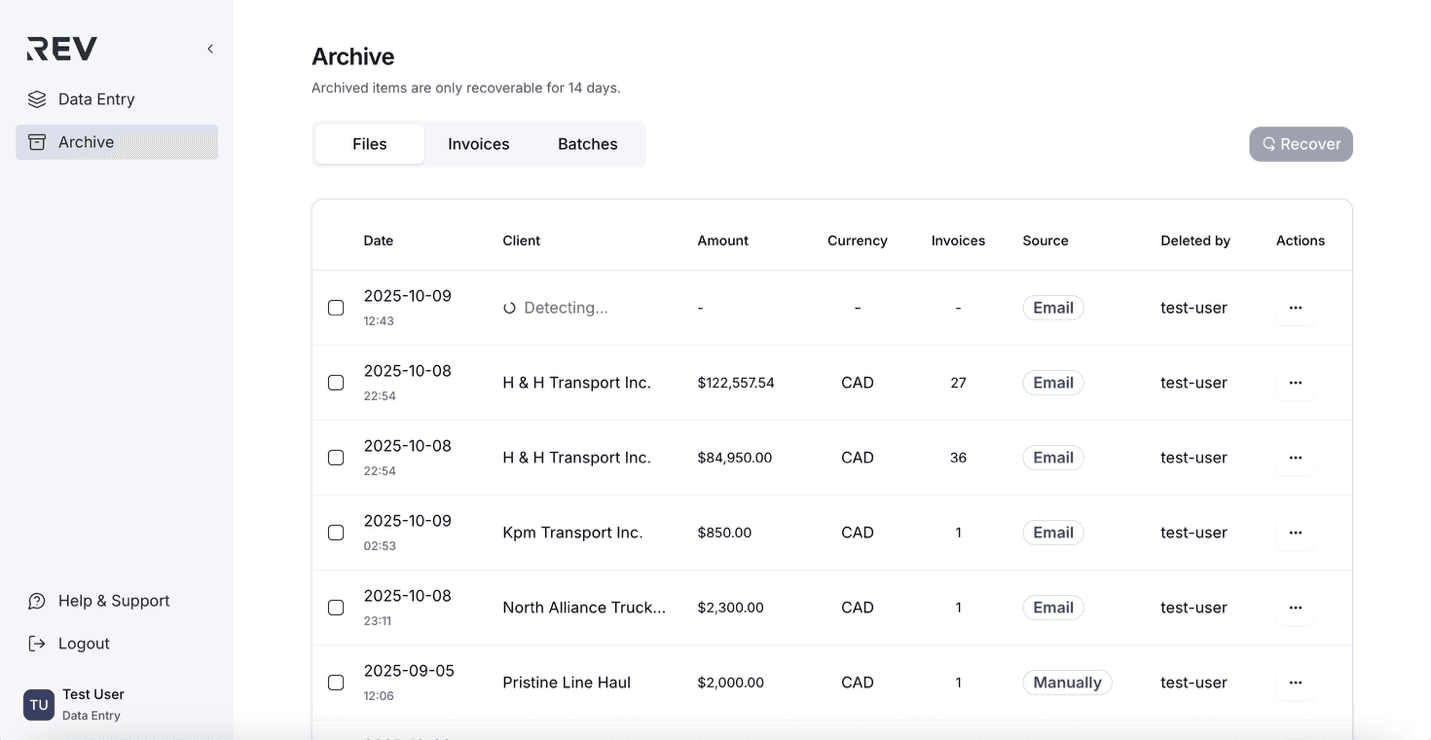Click the REV logo

tap(62, 48)
